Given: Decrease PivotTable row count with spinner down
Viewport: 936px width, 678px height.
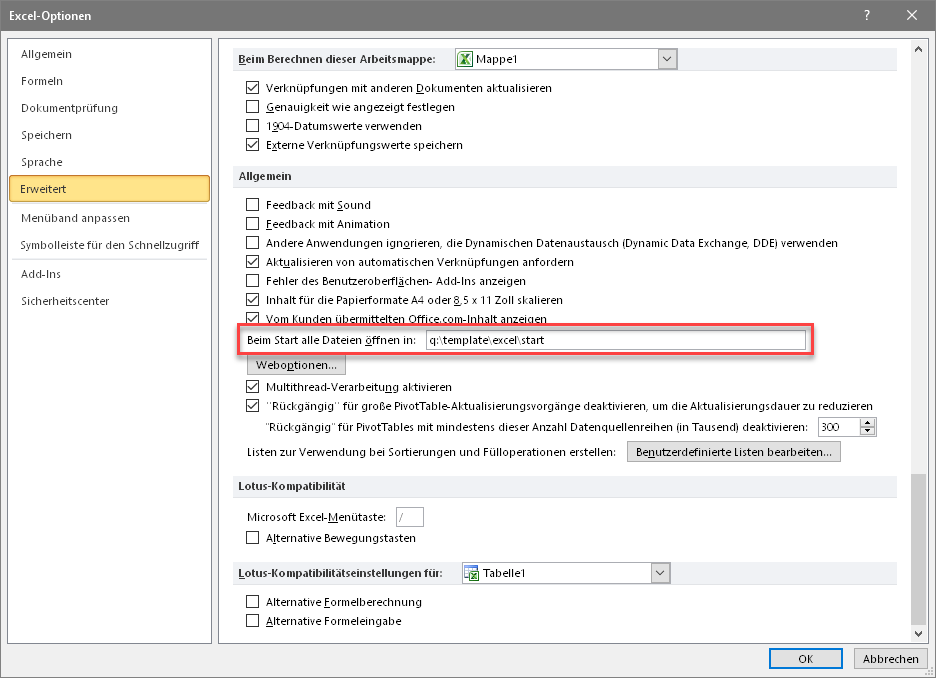Looking at the screenshot, I should pos(868,432).
